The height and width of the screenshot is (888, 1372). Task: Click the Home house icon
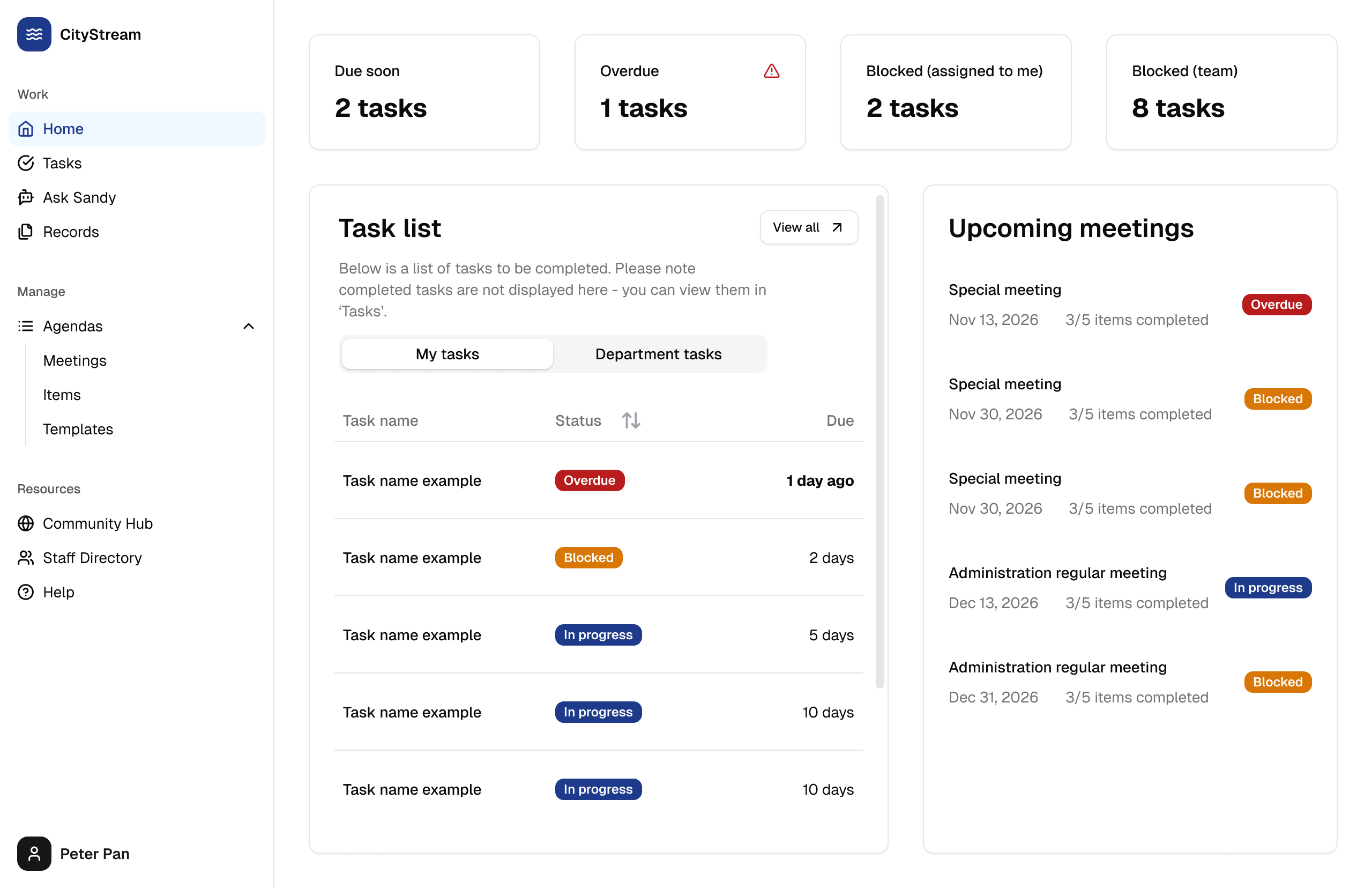click(x=26, y=129)
